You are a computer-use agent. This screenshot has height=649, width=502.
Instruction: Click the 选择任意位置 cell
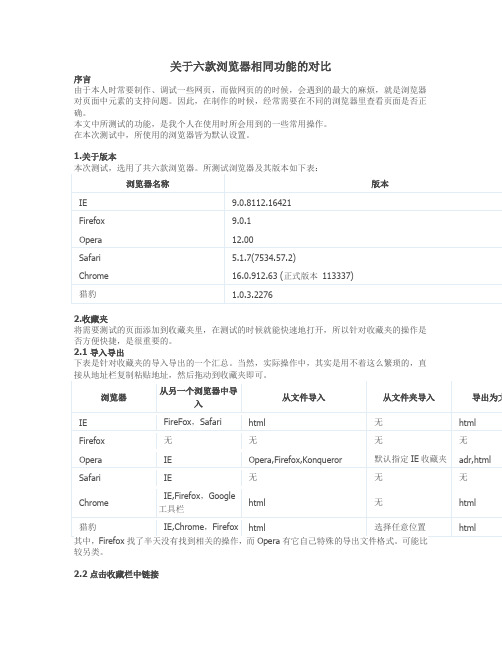click(400, 527)
